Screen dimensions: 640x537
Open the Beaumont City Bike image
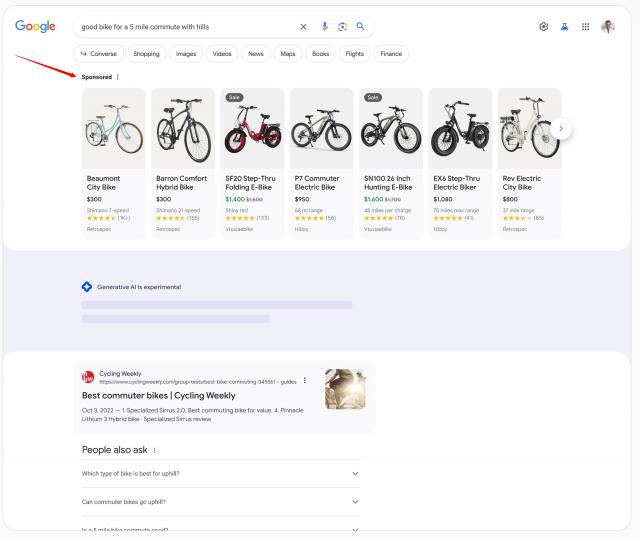coord(114,129)
